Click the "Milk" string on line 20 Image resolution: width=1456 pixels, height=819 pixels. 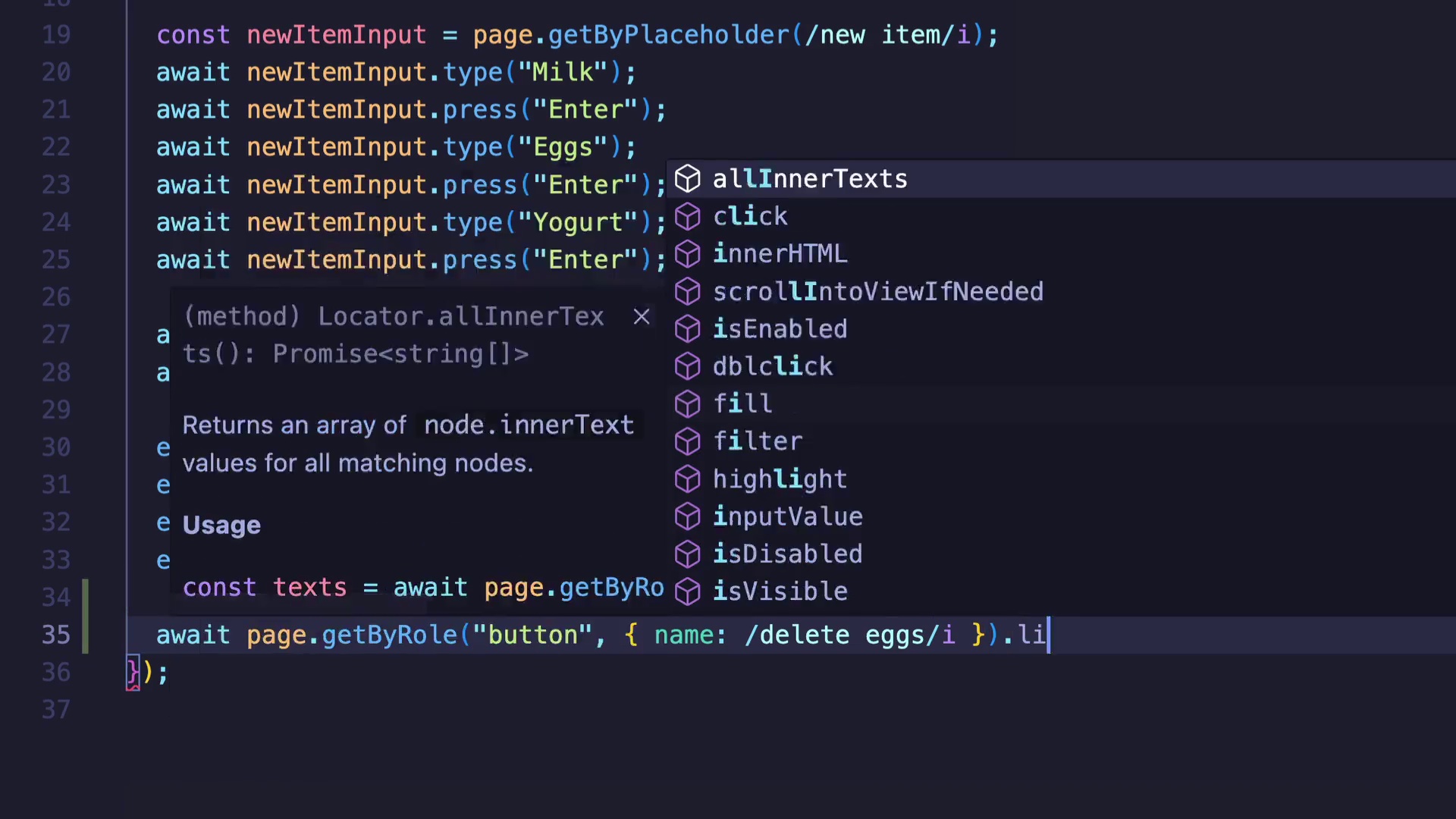pyautogui.click(x=563, y=72)
